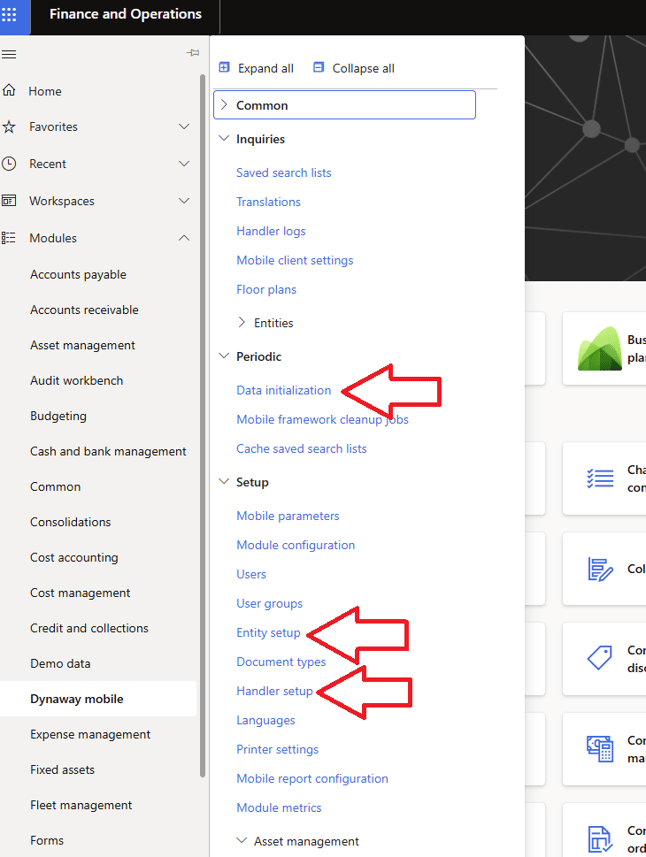Click the Favorites star icon
Image resolution: width=646 pixels, height=857 pixels.
9,127
